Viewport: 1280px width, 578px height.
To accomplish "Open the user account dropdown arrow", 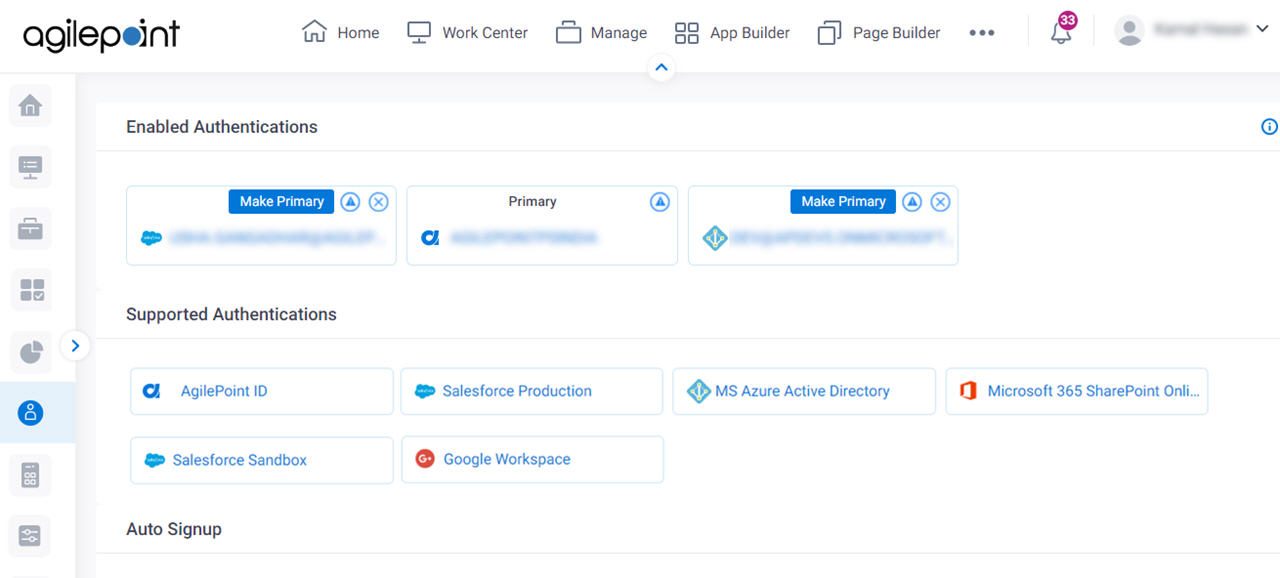I will [x=1261, y=30].
